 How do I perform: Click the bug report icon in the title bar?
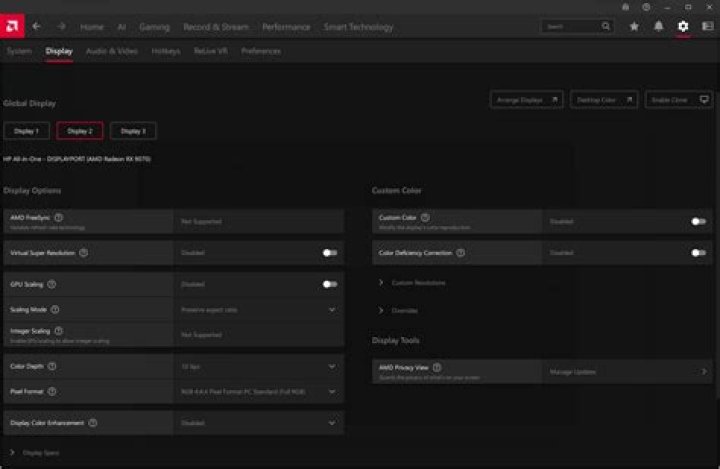pos(625,7)
